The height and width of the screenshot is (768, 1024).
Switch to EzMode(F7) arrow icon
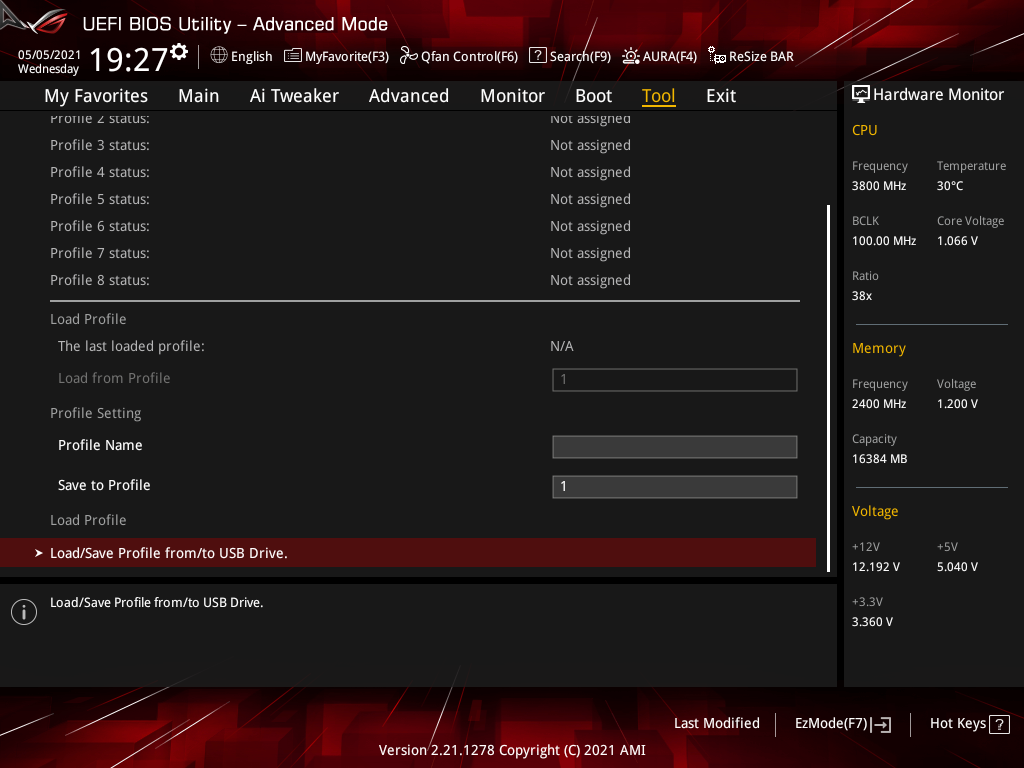point(881,724)
